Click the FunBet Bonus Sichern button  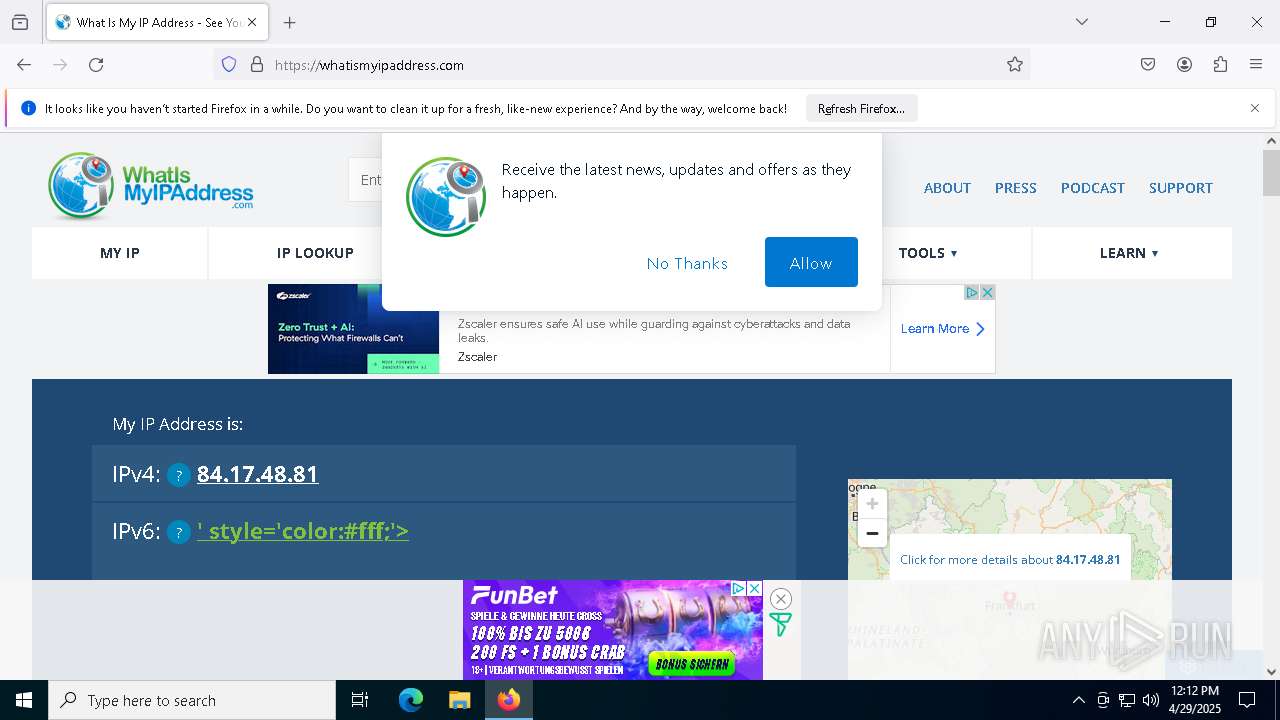[x=692, y=663]
